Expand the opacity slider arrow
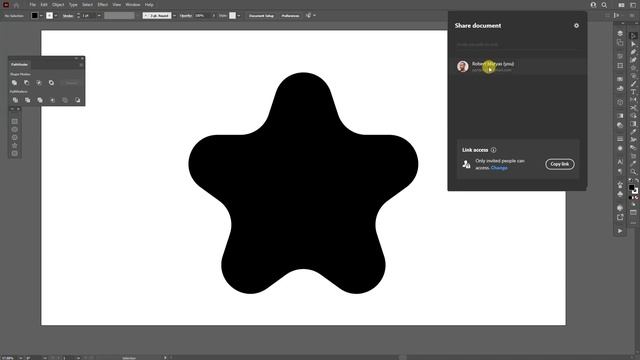 tap(213, 16)
